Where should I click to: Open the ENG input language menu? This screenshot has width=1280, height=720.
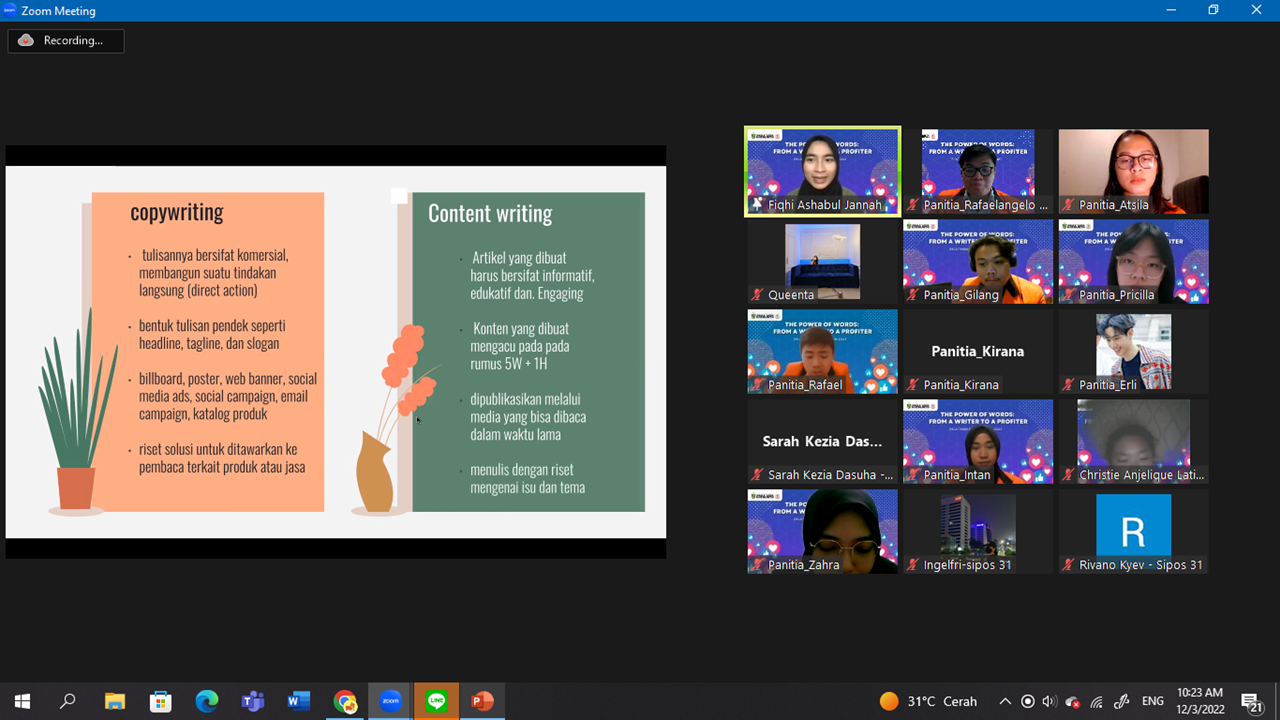pyautogui.click(x=1153, y=701)
